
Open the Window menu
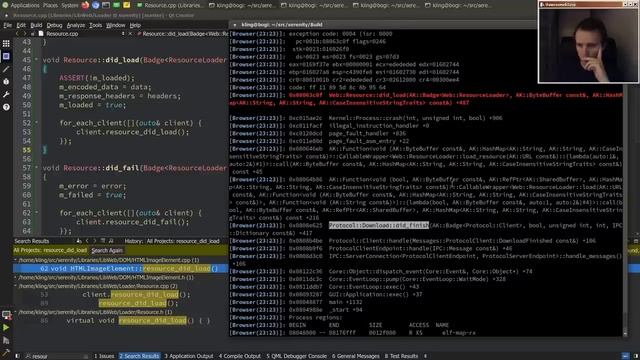pos(116,25)
